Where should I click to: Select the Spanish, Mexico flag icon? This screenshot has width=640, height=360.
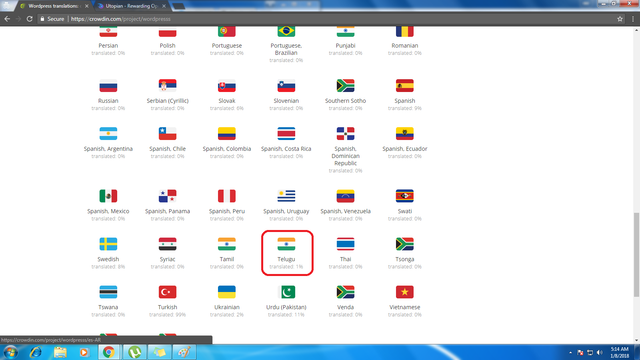point(108,196)
